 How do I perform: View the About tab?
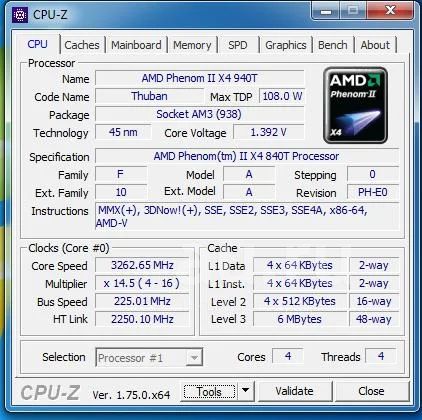coord(375,45)
